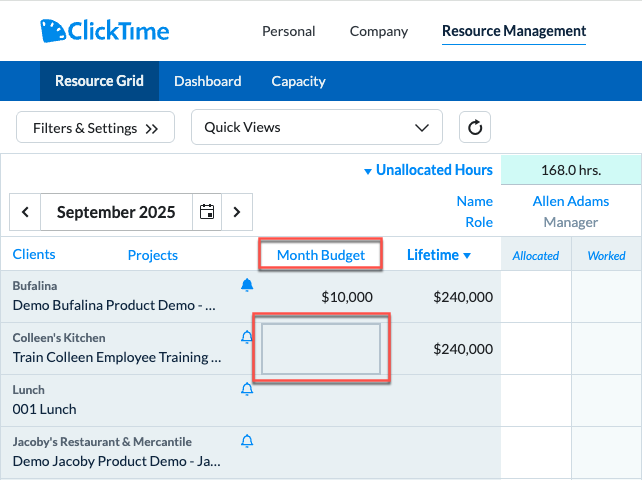Switch to the Resource Grid tab
Image resolution: width=642 pixels, height=480 pixels.
(x=99, y=81)
